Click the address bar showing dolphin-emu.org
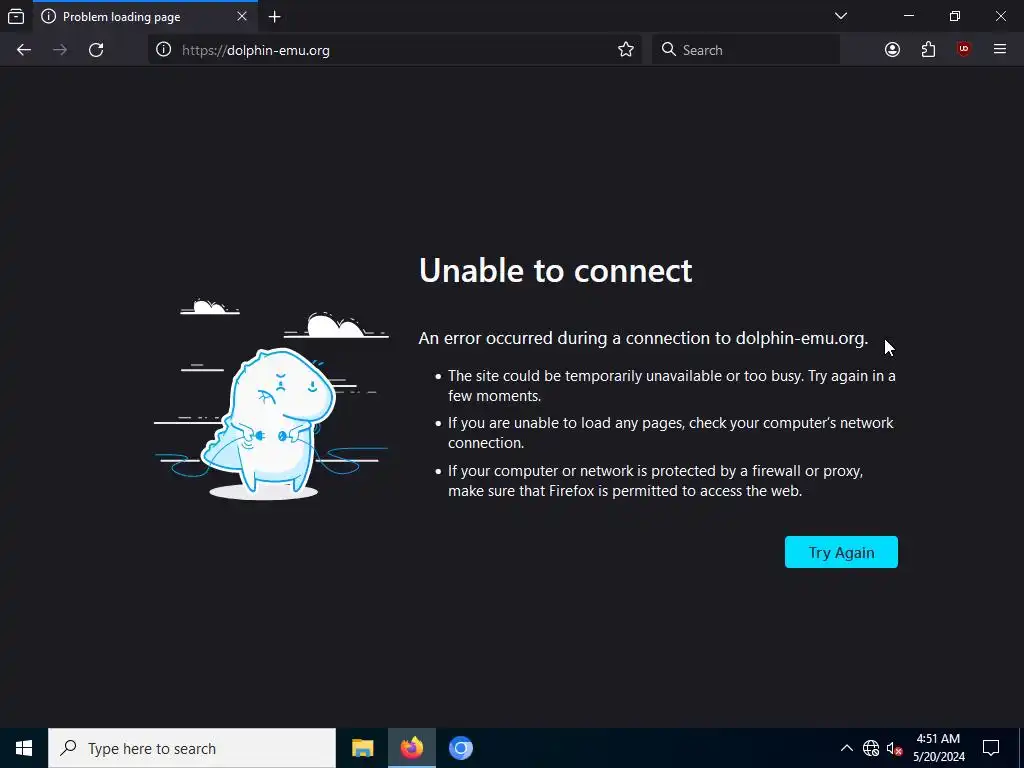Image resolution: width=1024 pixels, height=768 pixels. 394,50
